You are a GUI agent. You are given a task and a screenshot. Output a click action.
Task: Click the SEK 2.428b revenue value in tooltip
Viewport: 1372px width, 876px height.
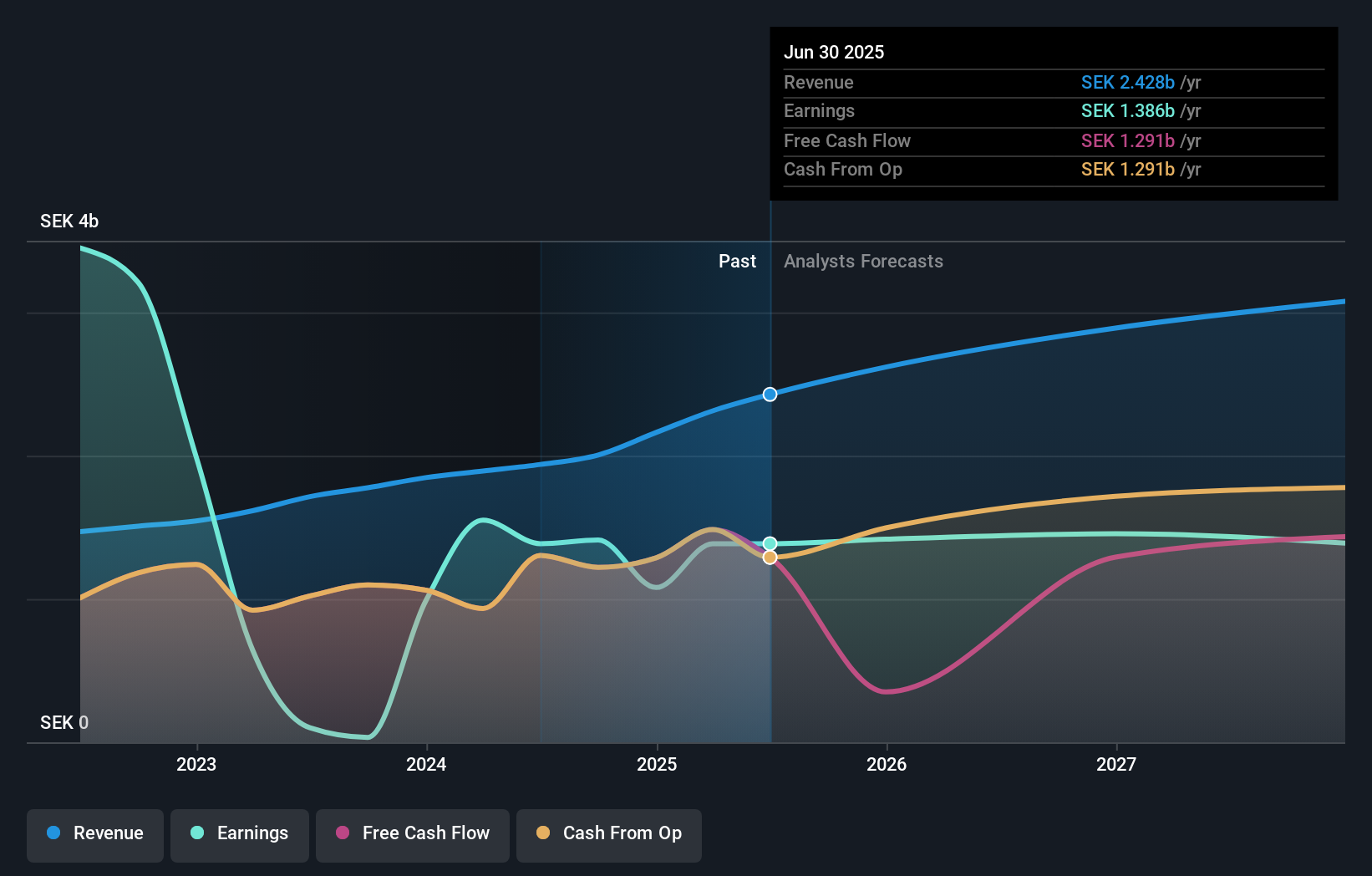pyautogui.click(x=1129, y=82)
